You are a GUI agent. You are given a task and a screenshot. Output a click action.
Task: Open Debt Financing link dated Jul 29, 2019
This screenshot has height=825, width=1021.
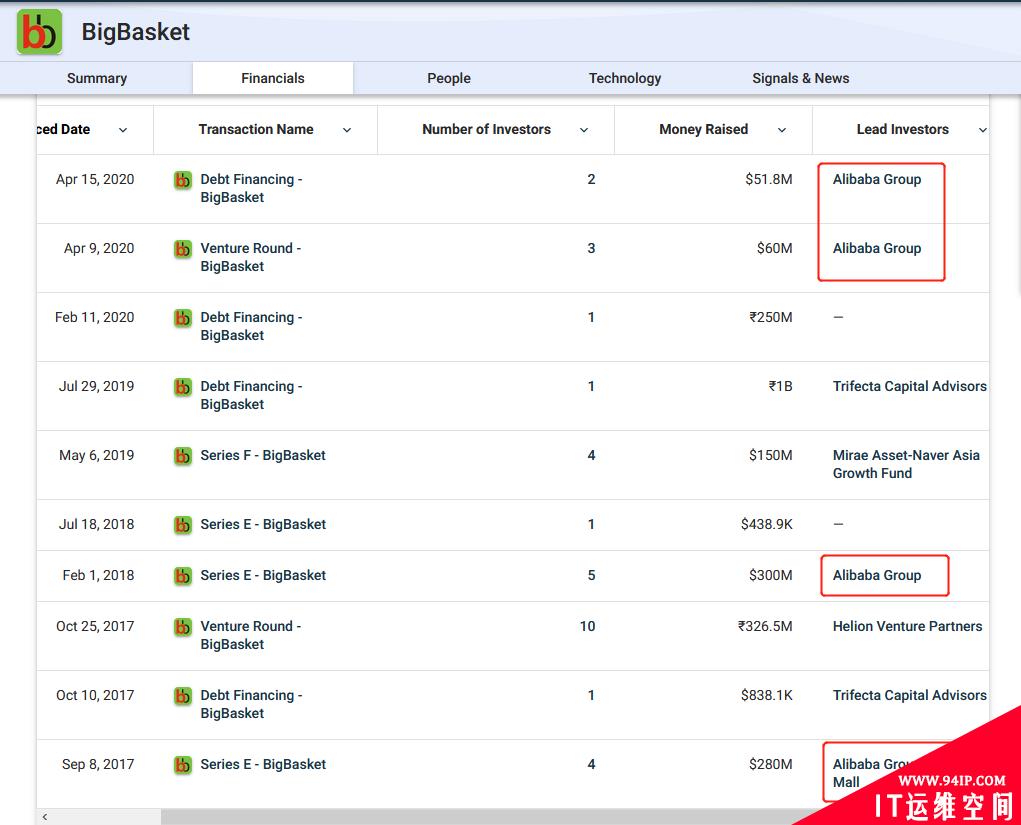251,395
